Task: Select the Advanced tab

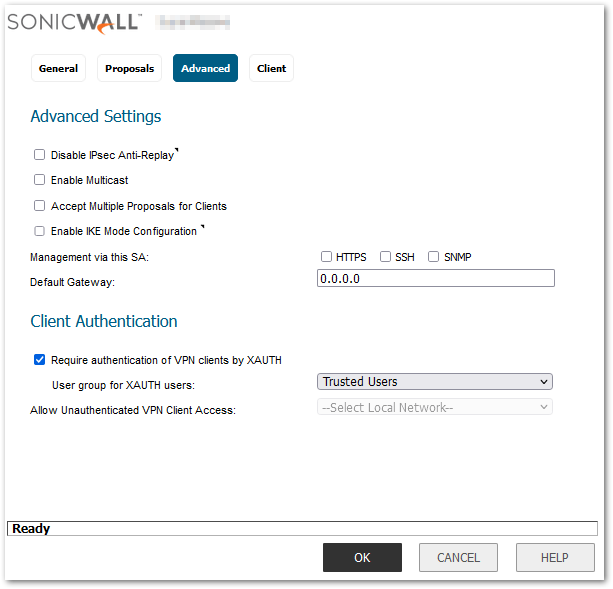Action: [x=205, y=68]
